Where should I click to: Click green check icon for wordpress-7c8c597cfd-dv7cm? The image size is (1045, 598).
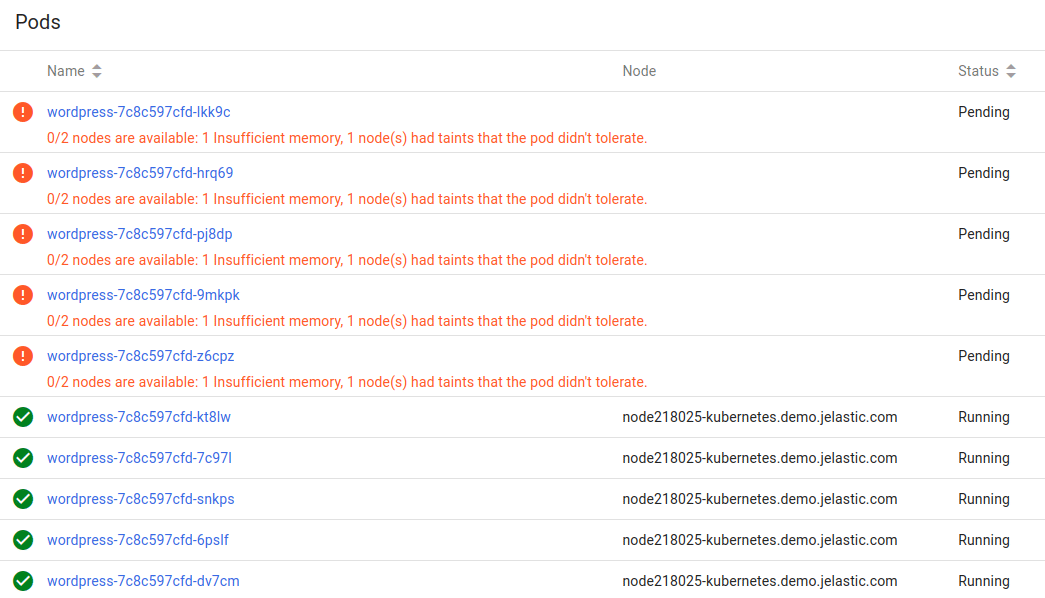23,581
